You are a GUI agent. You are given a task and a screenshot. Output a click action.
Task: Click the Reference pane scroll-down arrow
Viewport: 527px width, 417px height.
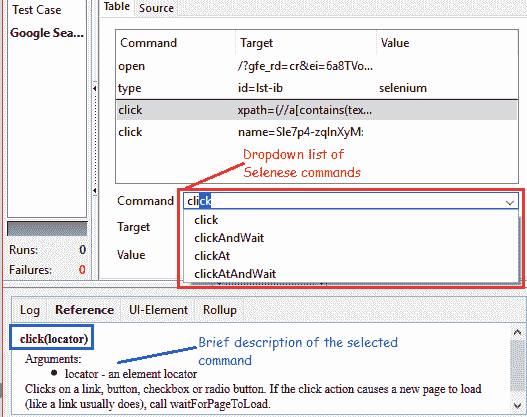point(518,406)
